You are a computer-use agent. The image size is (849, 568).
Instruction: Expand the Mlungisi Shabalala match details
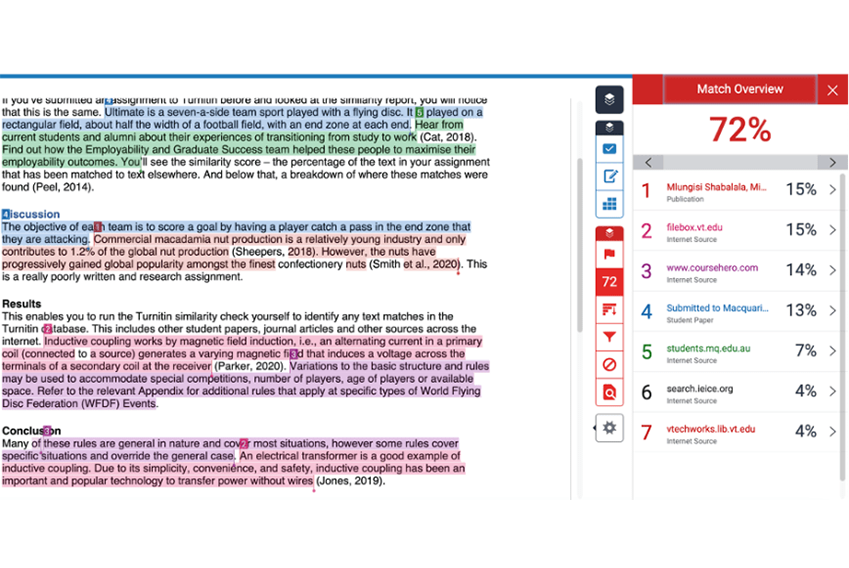832,189
